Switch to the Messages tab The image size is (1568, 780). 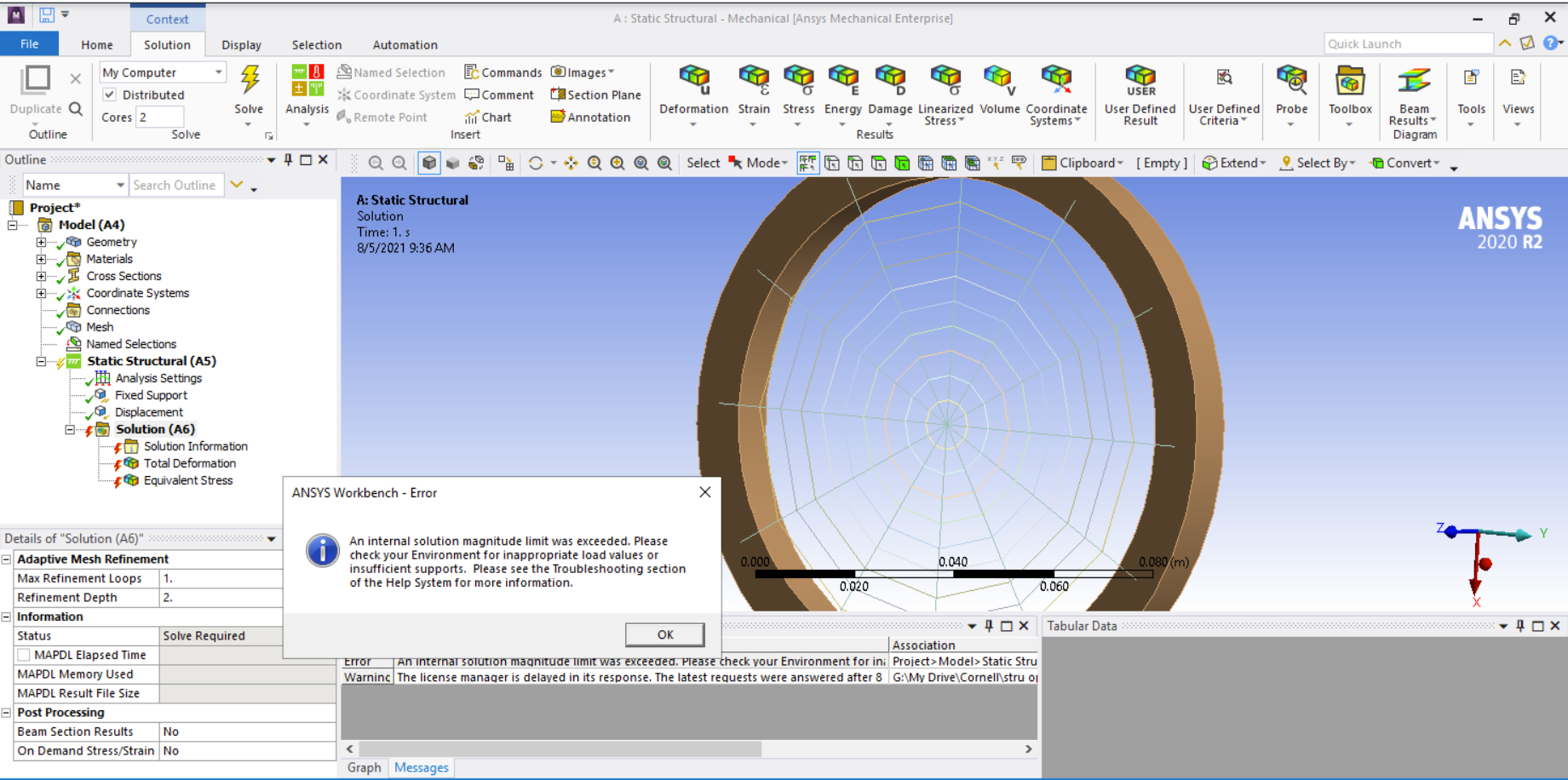(421, 767)
